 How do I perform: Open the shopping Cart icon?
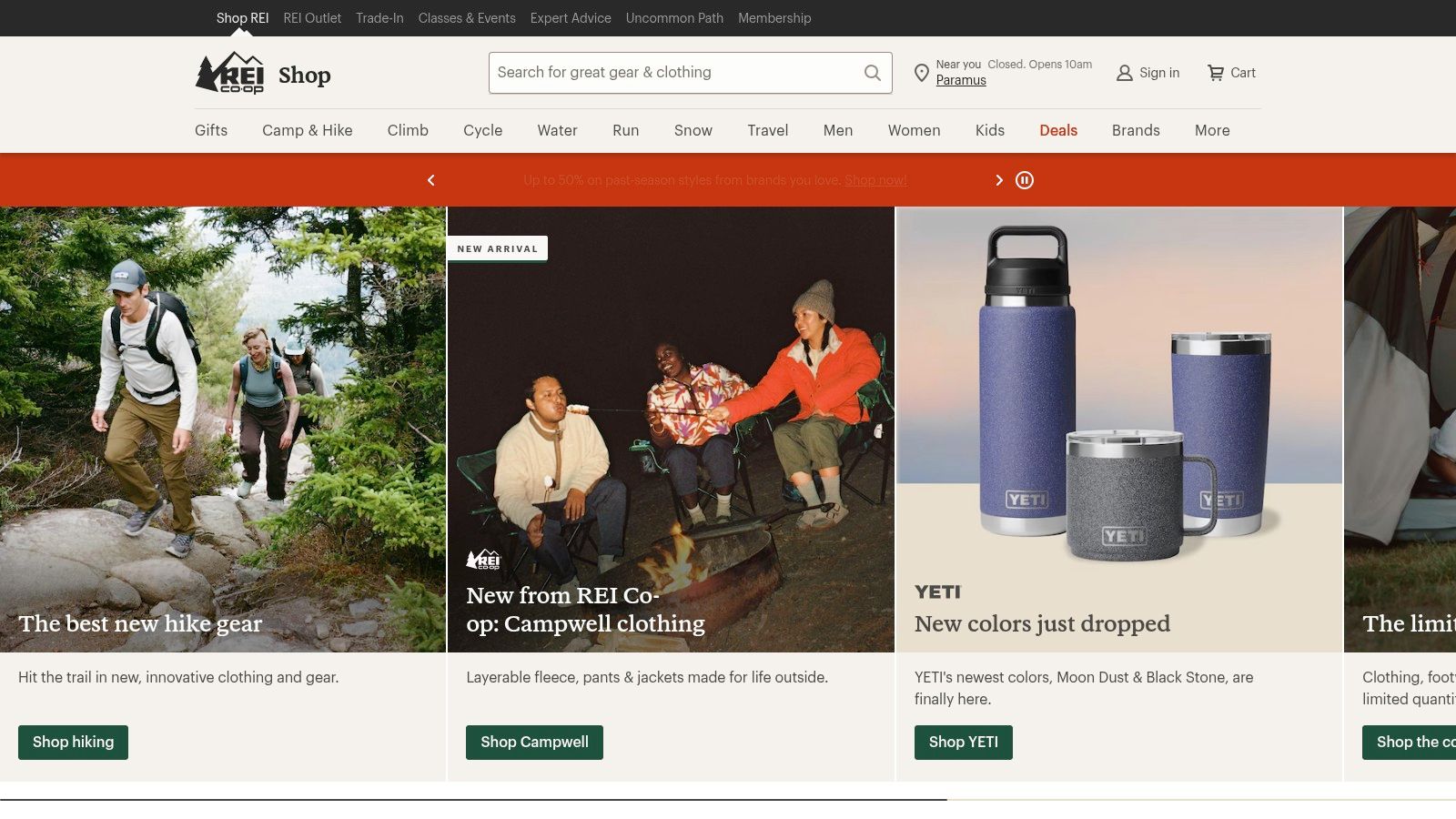click(1217, 73)
